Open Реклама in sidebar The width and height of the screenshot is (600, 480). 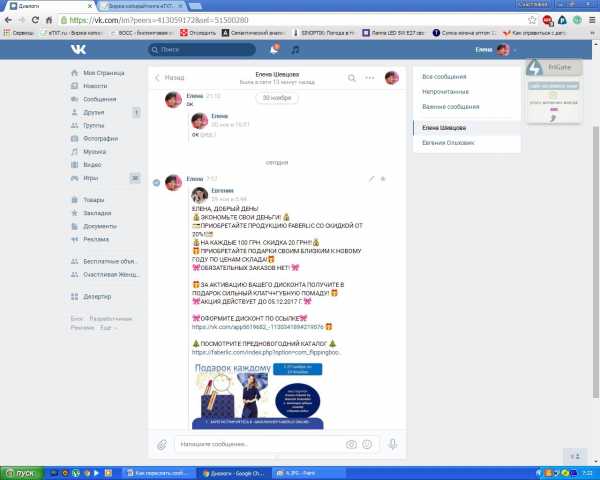(96, 239)
